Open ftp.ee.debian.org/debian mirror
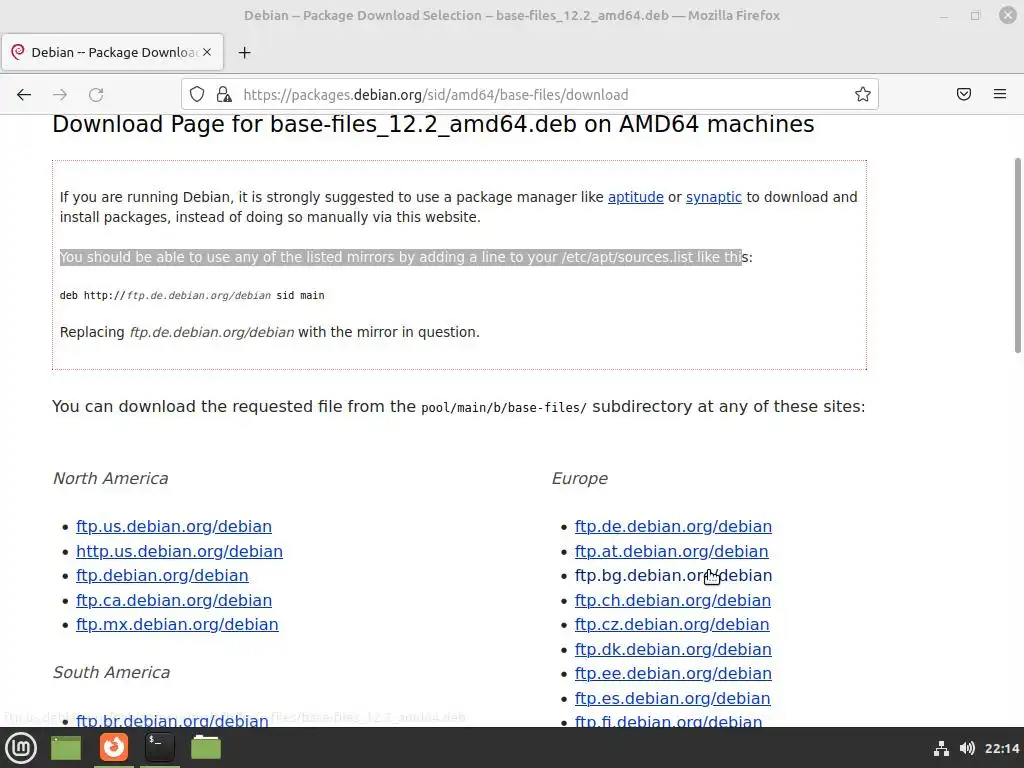Screen dimensions: 1024x768 point(673,673)
